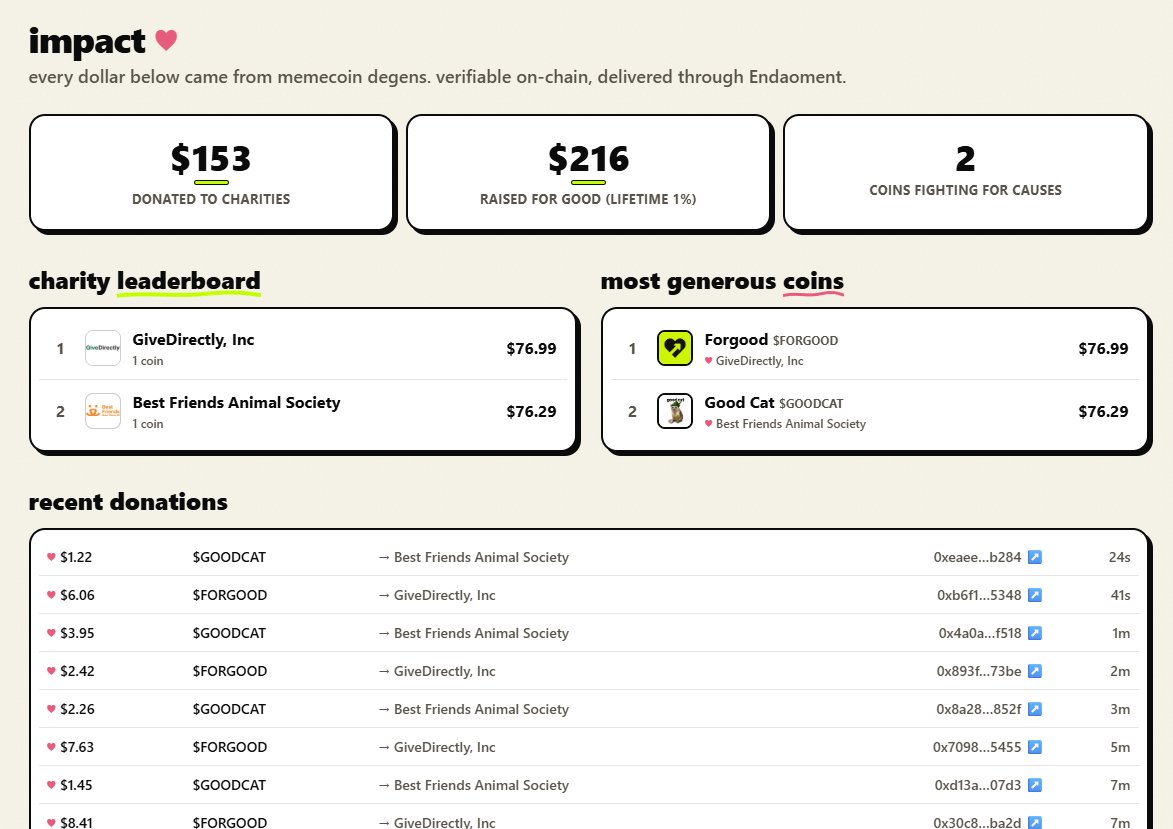Click the Good Cat coin avatar
1173x829 pixels.
[675, 411]
